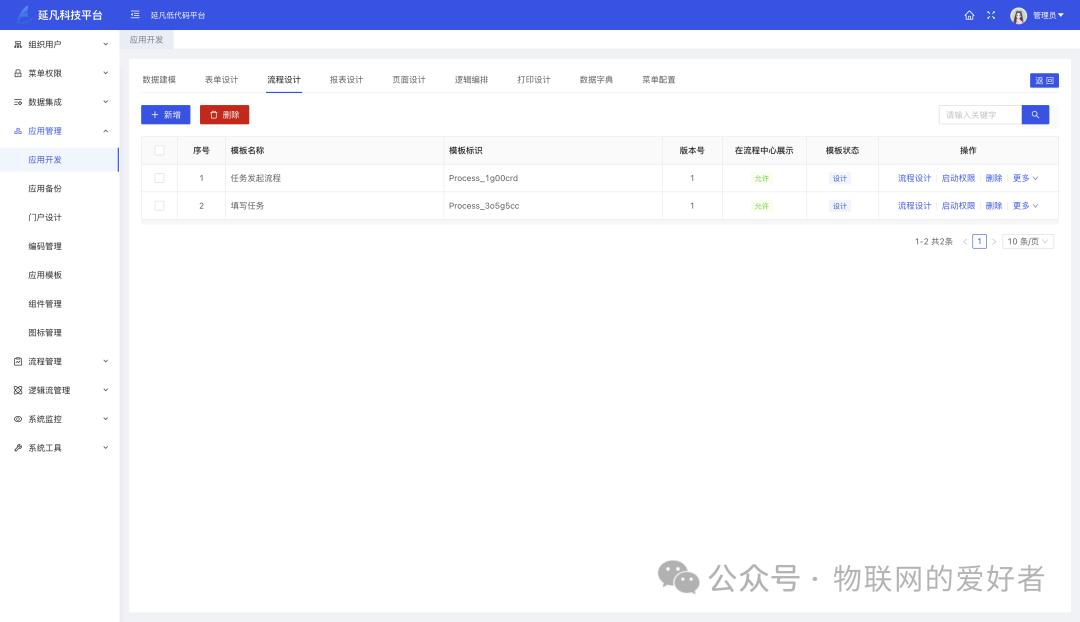The image size is (1080, 622).
Task: Switch to the 数据字典 tab
Action: pyautogui.click(x=596, y=80)
